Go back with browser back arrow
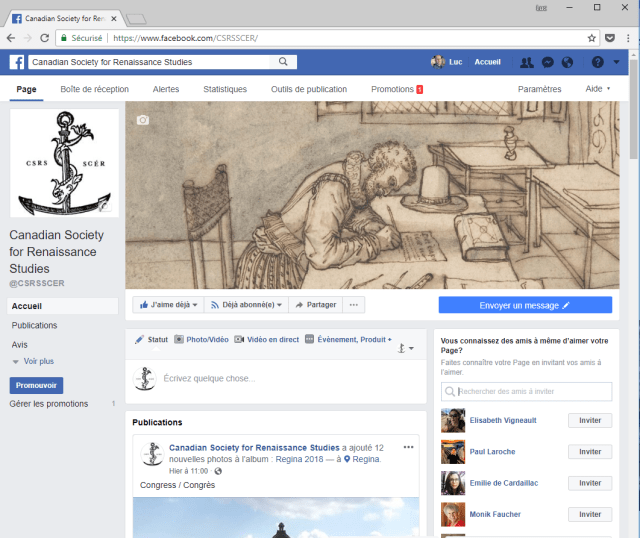Screen dimensions: 640x538 (11, 38)
